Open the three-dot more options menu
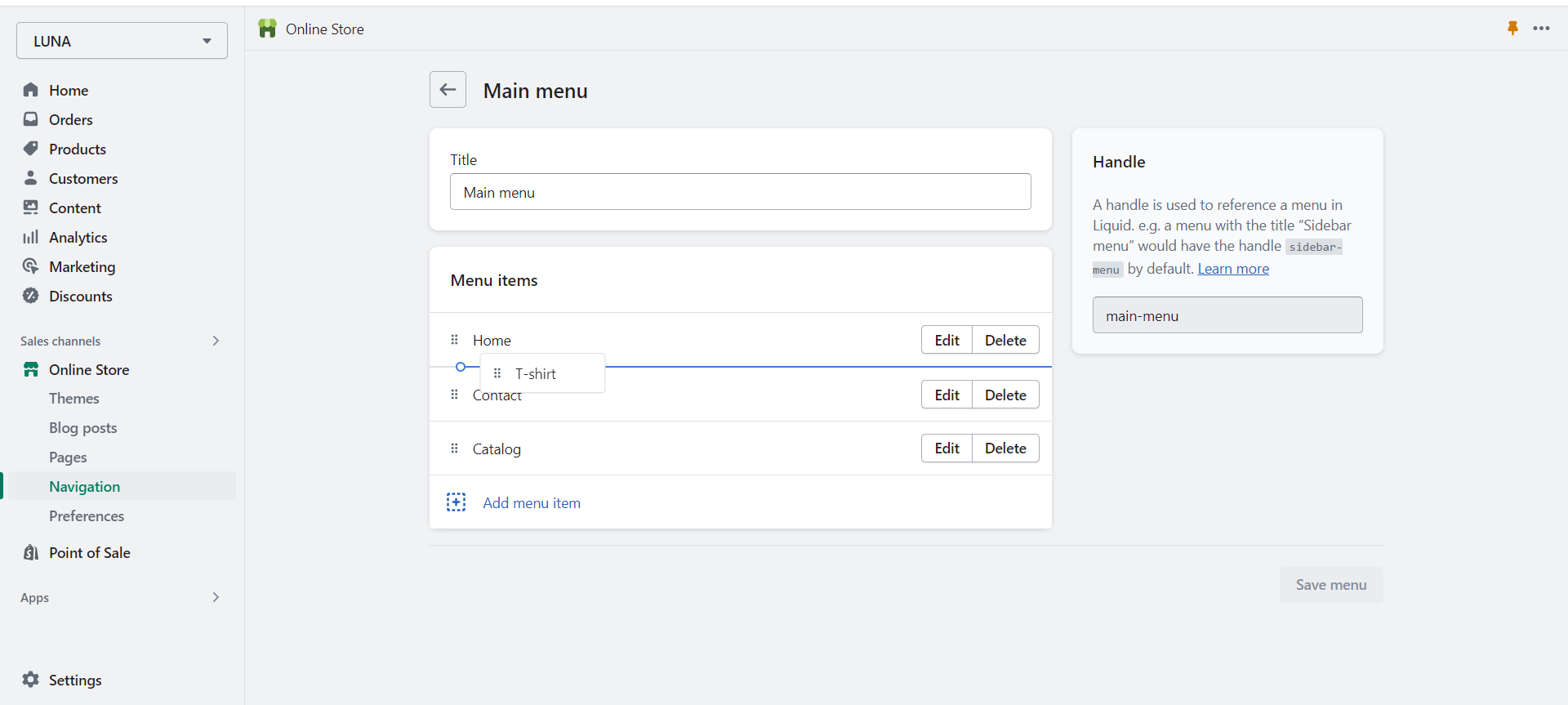 [x=1542, y=28]
